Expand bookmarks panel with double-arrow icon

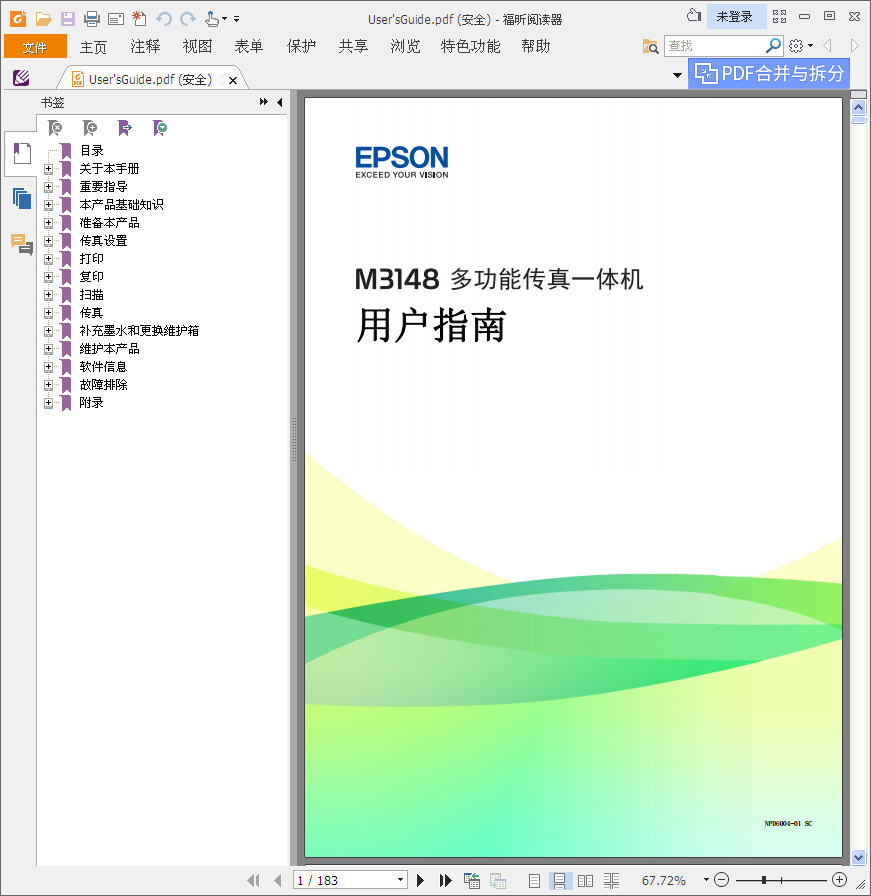(x=263, y=102)
